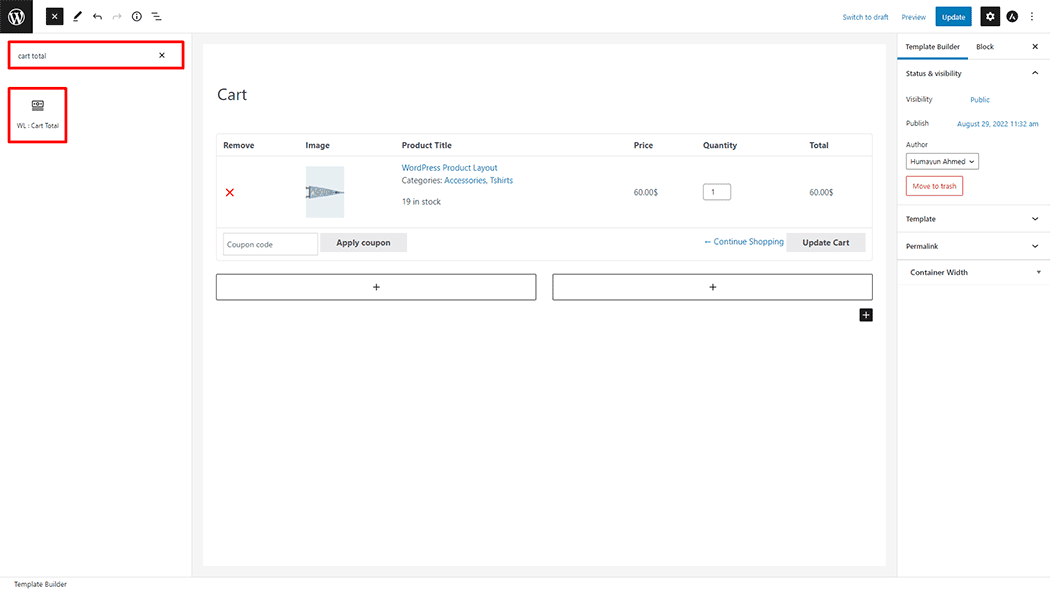Image resolution: width=1050 pixels, height=590 pixels.
Task: Toggle the Settings gear icon
Action: pos(989,17)
